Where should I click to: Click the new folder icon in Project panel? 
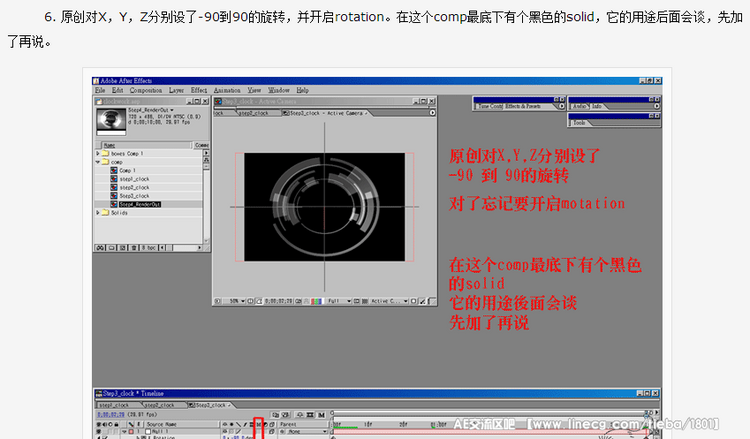(x=111, y=248)
